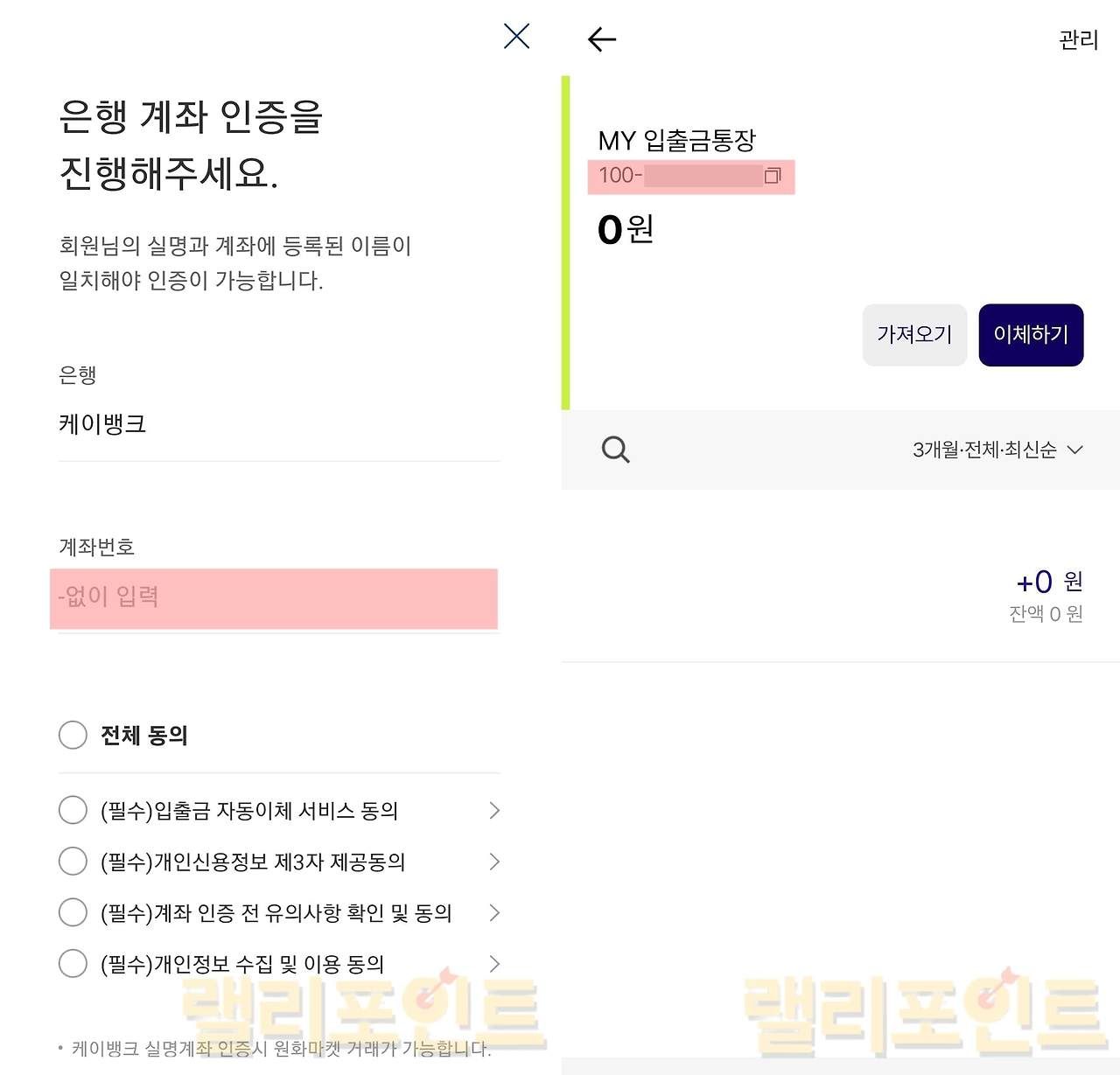
Task: Copy the account number with copy icon
Action: pyautogui.click(x=772, y=176)
